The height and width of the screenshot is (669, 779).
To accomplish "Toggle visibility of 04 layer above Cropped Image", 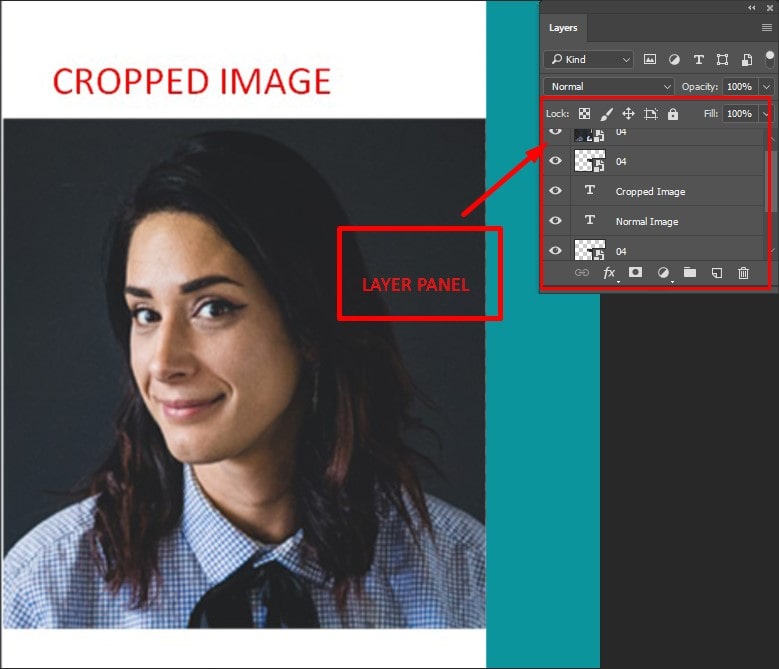I will (x=555, y=160).
